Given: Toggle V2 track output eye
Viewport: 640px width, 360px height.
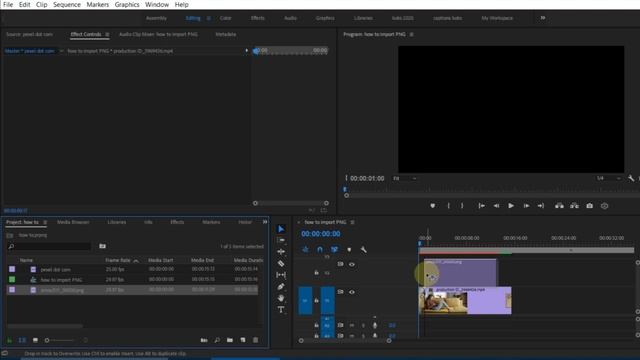Looking at the screenshot, I should pyautogui.click(x=352, y=264).
